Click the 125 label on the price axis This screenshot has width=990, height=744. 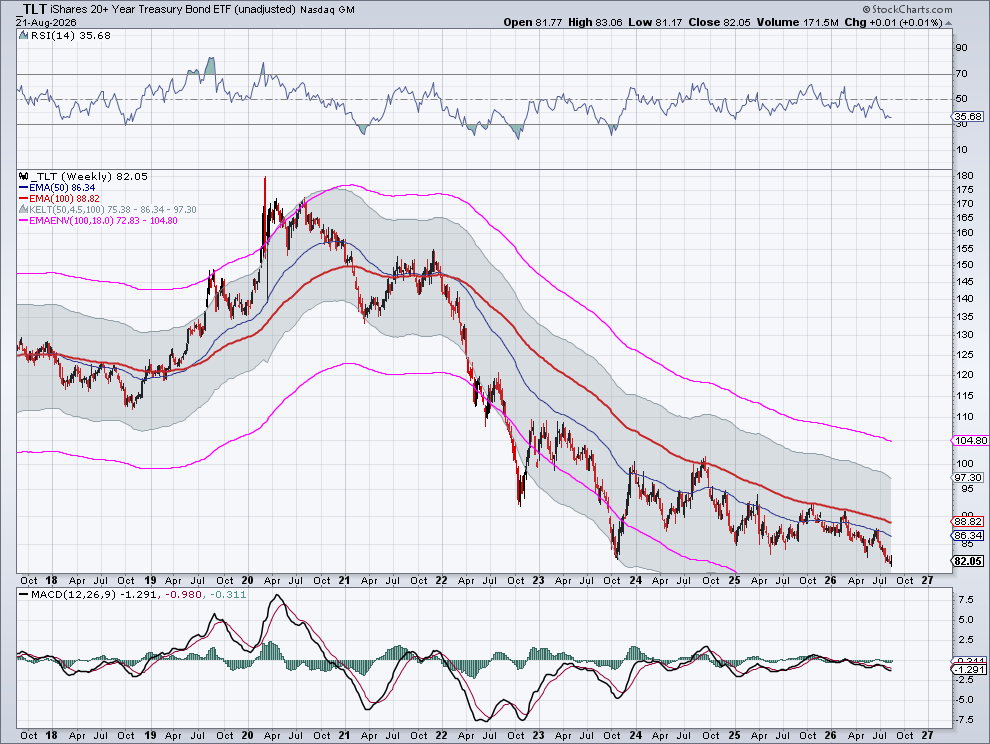coord(964,355)
